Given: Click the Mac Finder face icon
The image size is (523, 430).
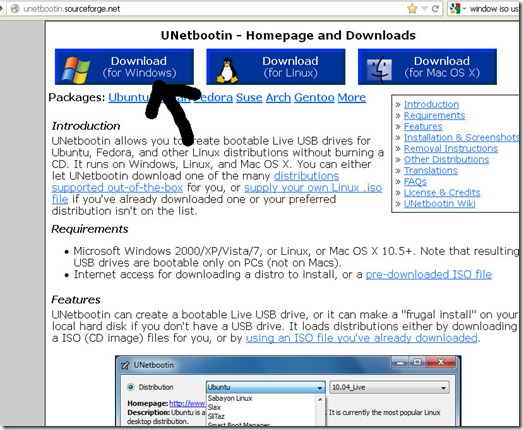Looking at the screenshot, I should [x=379, y=70].
